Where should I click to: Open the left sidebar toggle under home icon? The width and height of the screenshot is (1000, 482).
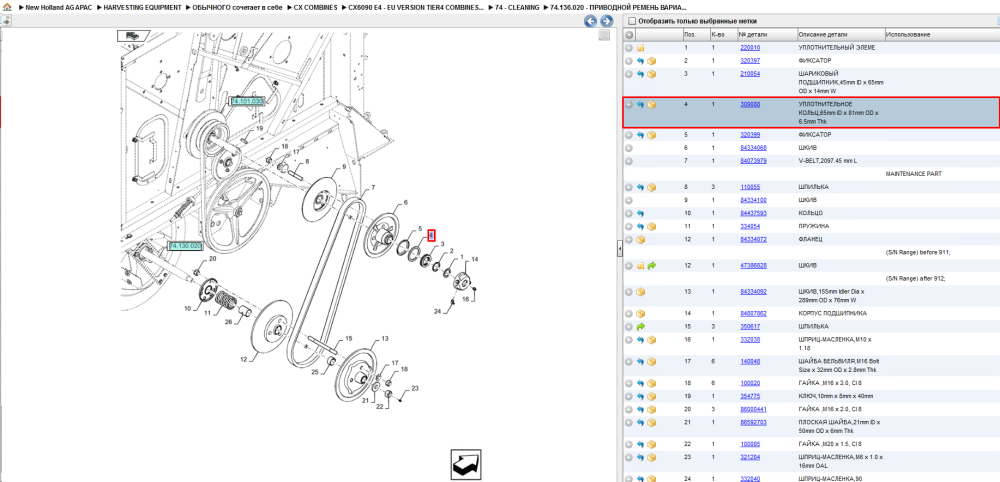[x=6, y=21]
